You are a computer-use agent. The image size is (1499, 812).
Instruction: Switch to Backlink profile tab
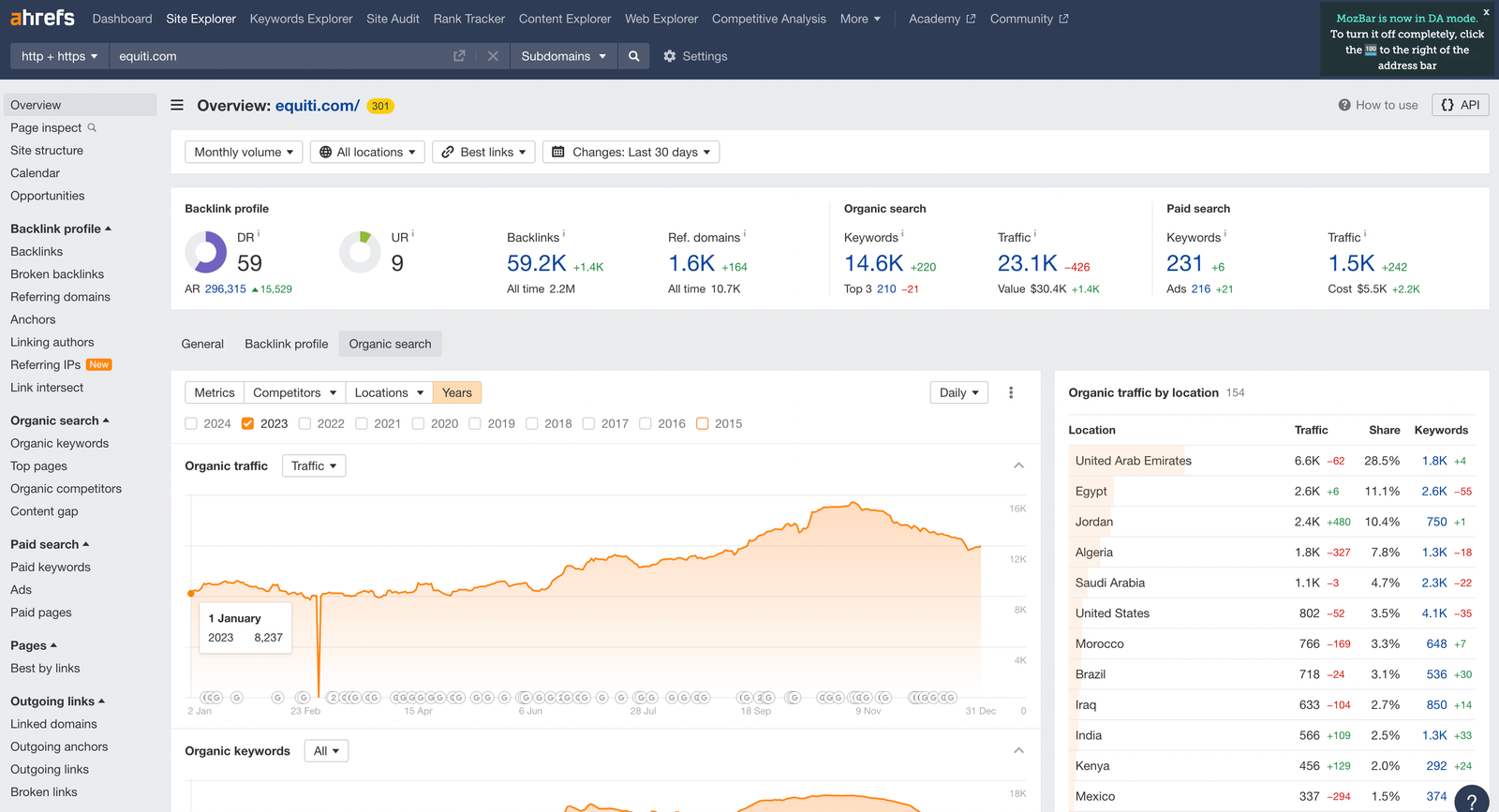287,344
